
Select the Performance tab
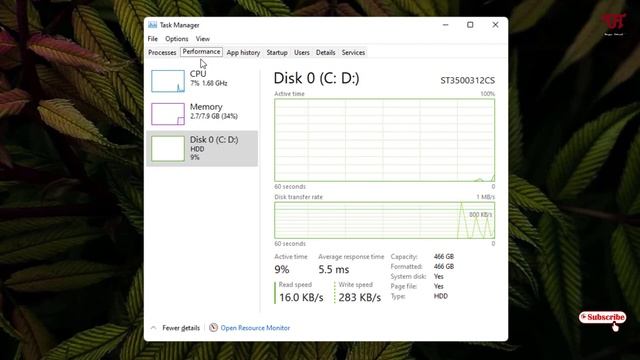[201, 52]
